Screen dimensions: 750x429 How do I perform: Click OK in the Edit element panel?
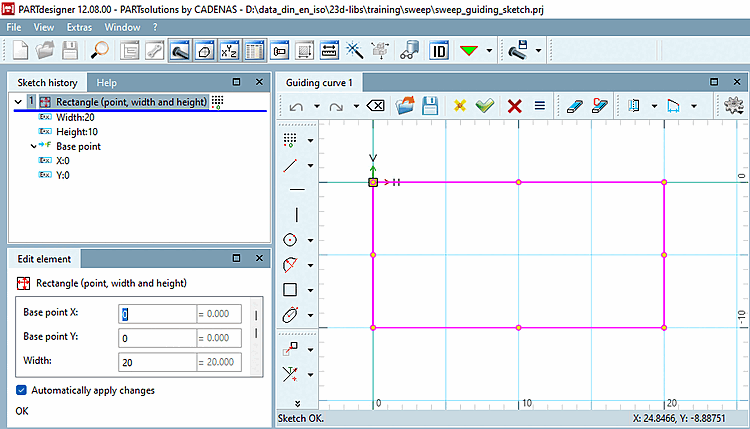point(22,411)
